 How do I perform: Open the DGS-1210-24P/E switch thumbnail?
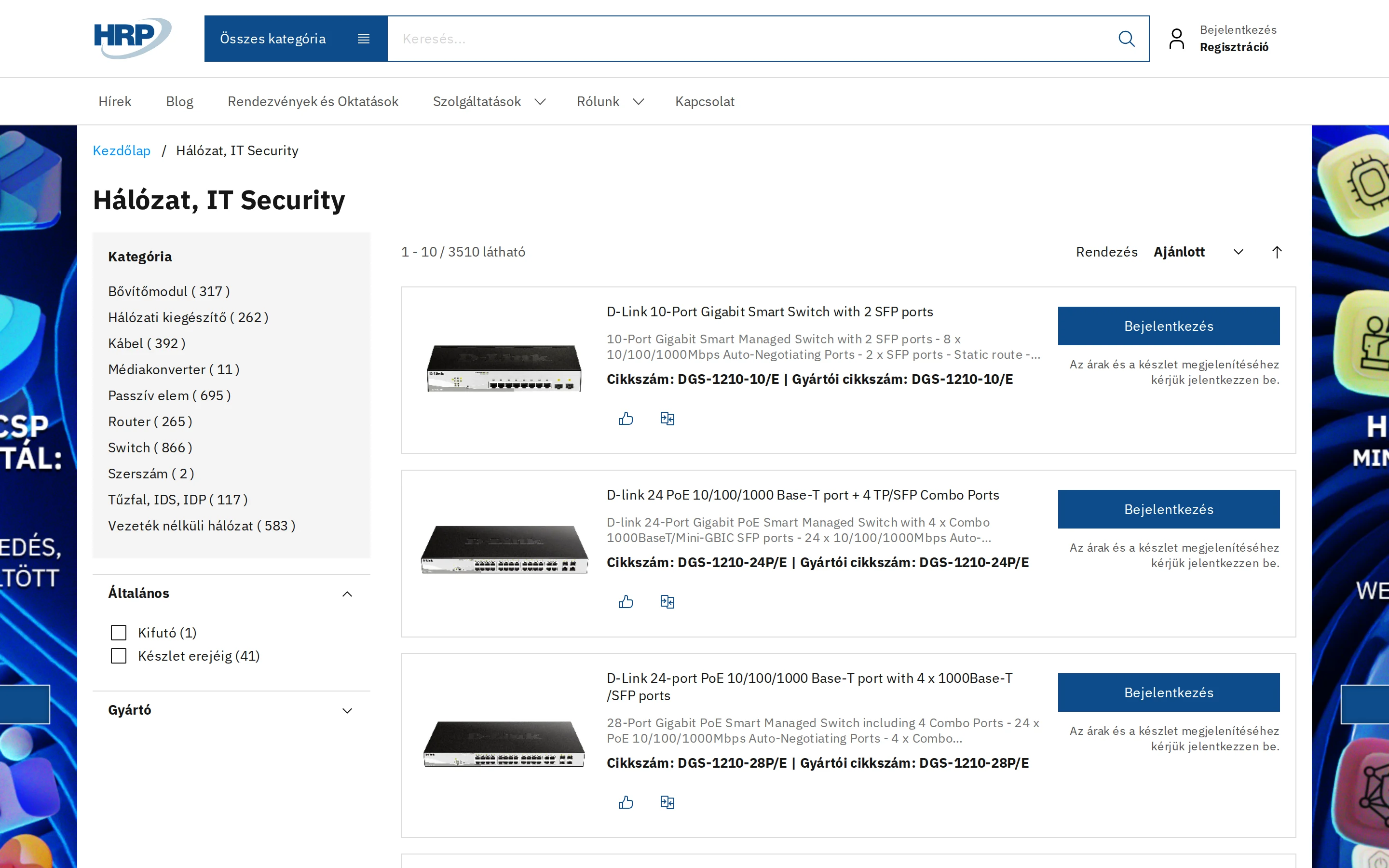tap(504, 549)
